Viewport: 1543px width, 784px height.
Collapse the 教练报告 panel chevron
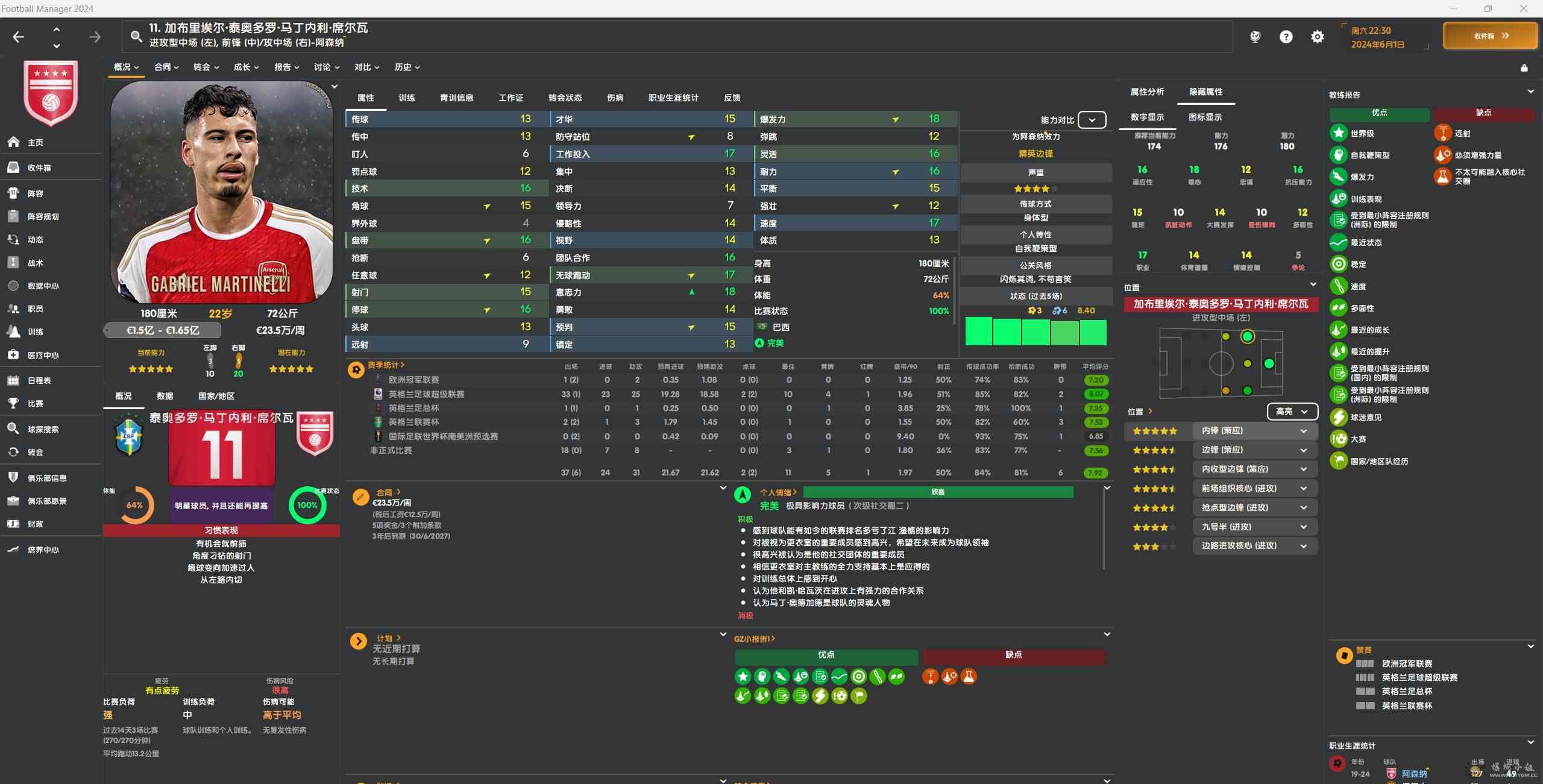(x=1530, y=92)
